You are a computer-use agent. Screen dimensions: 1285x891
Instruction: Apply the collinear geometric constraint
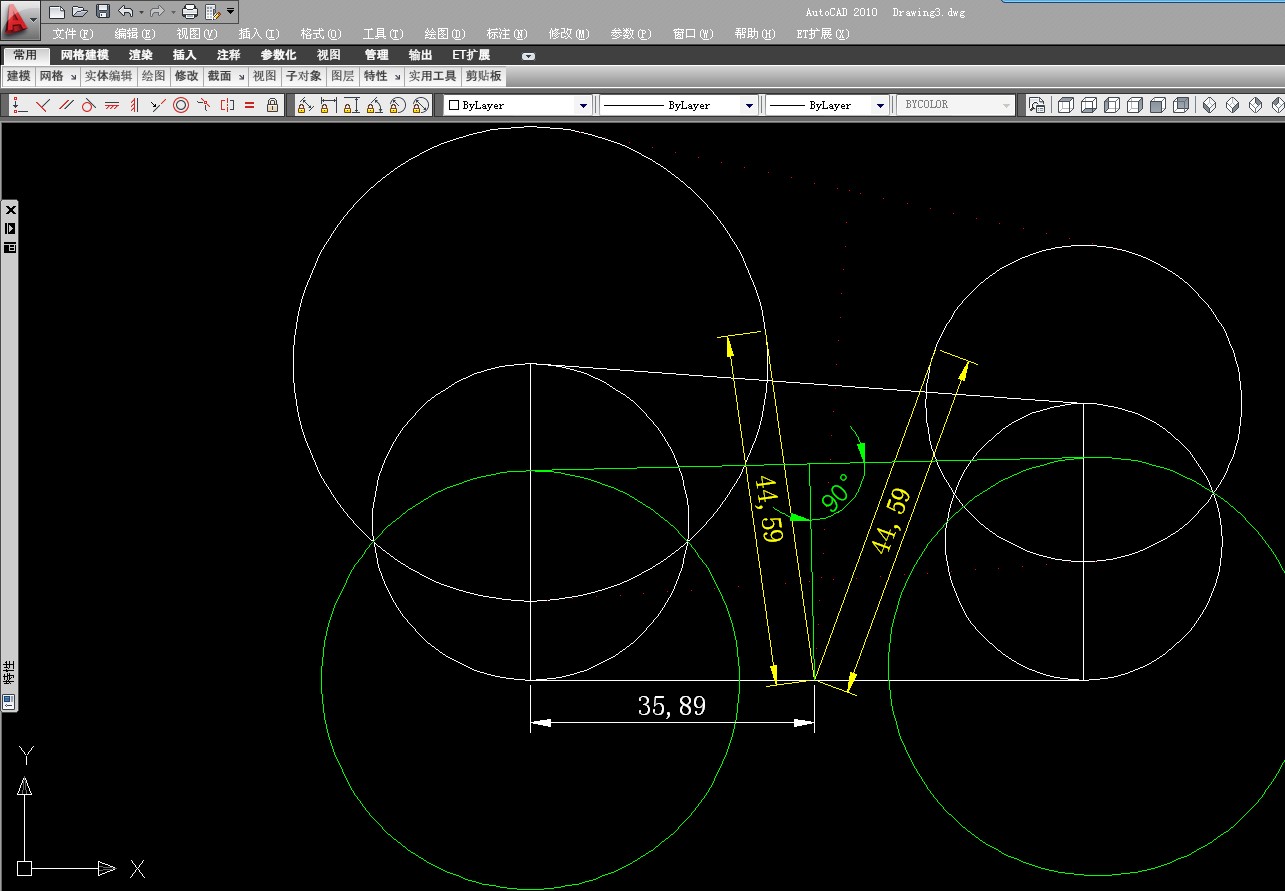(x=158, y=105)
